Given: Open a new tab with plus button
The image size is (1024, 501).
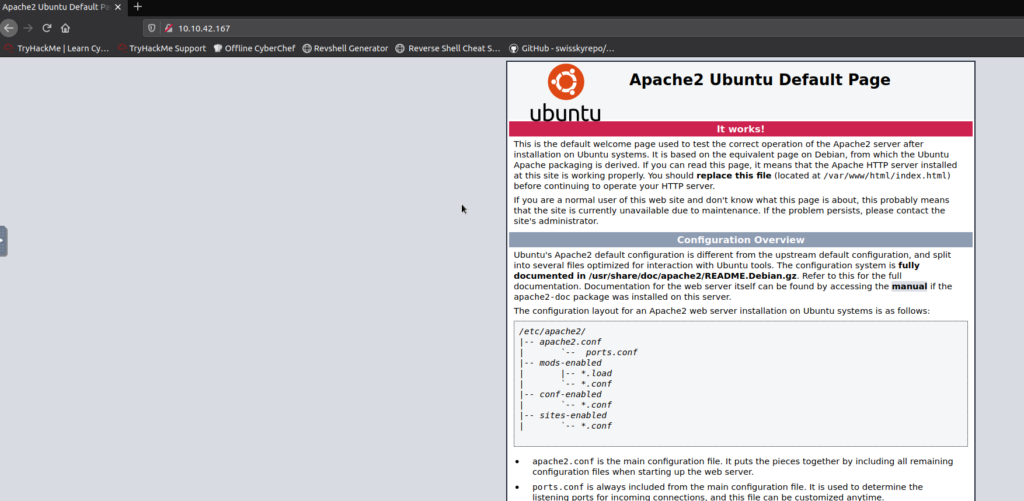Looking at the screenshot, I should point(138,7).
